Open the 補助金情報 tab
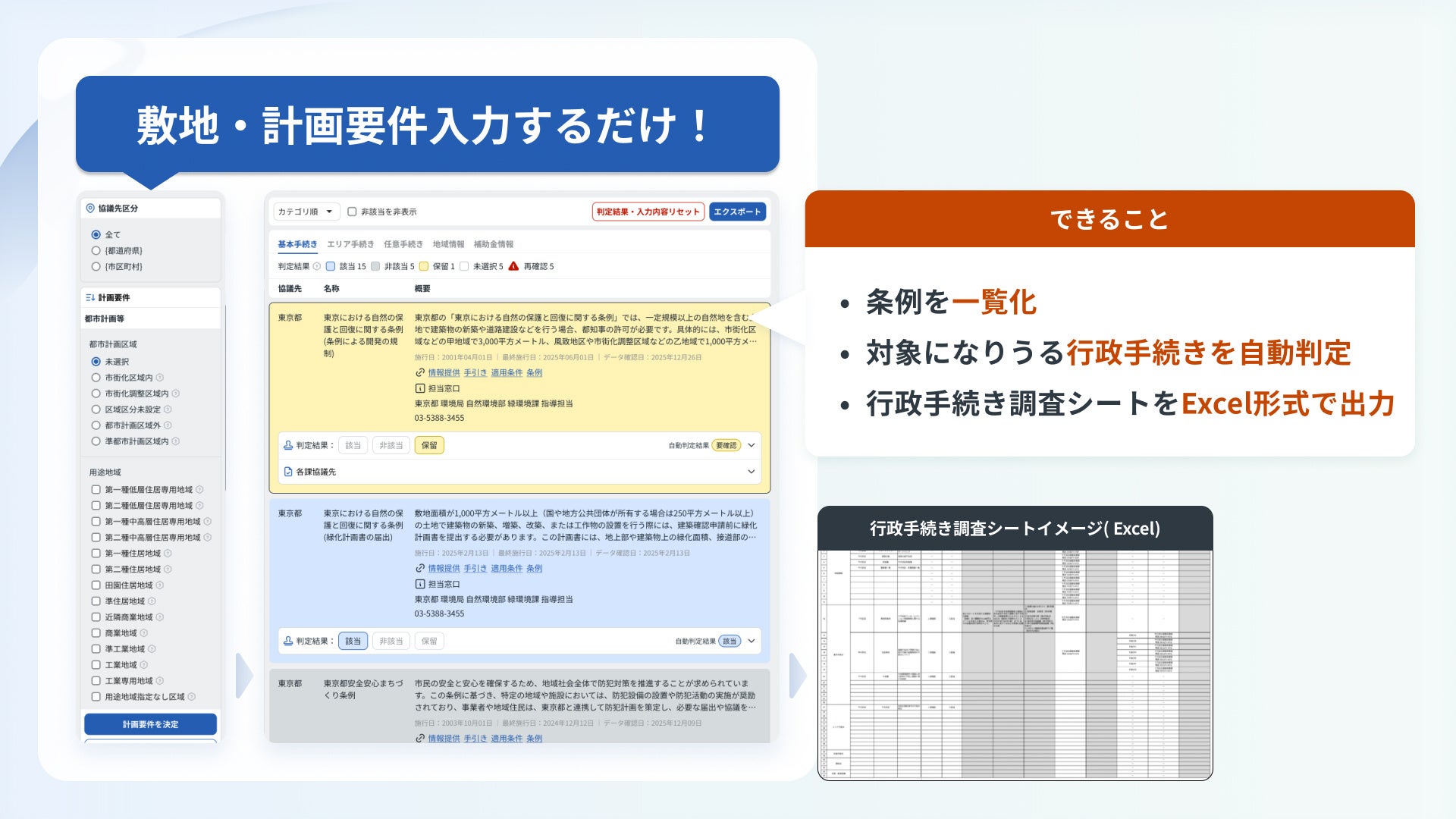Viewport: 1456px width, 819px height. click(494, 244)
